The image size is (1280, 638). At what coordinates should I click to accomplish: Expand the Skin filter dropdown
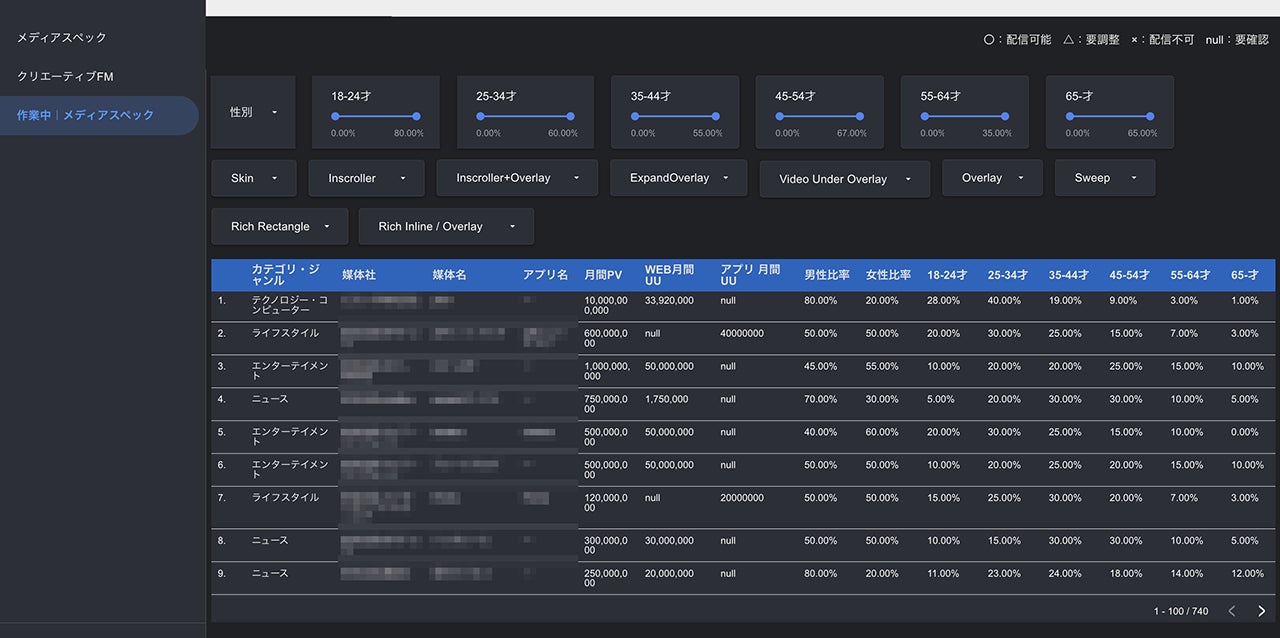253,178
